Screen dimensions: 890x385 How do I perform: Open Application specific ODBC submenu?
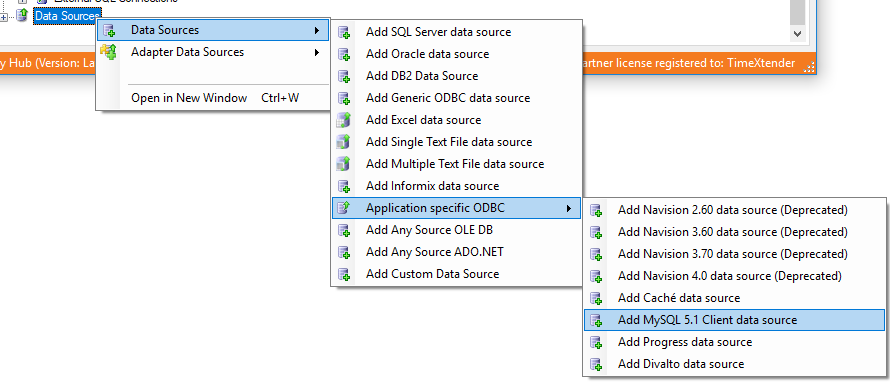point(456,208)
